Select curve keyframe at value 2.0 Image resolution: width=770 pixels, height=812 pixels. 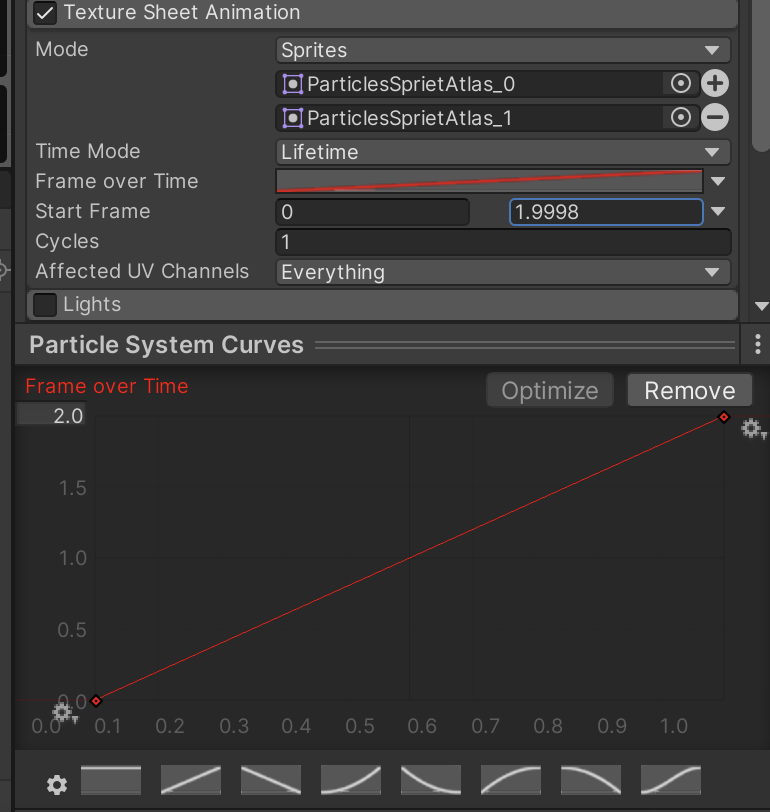(x=724, y=417)
